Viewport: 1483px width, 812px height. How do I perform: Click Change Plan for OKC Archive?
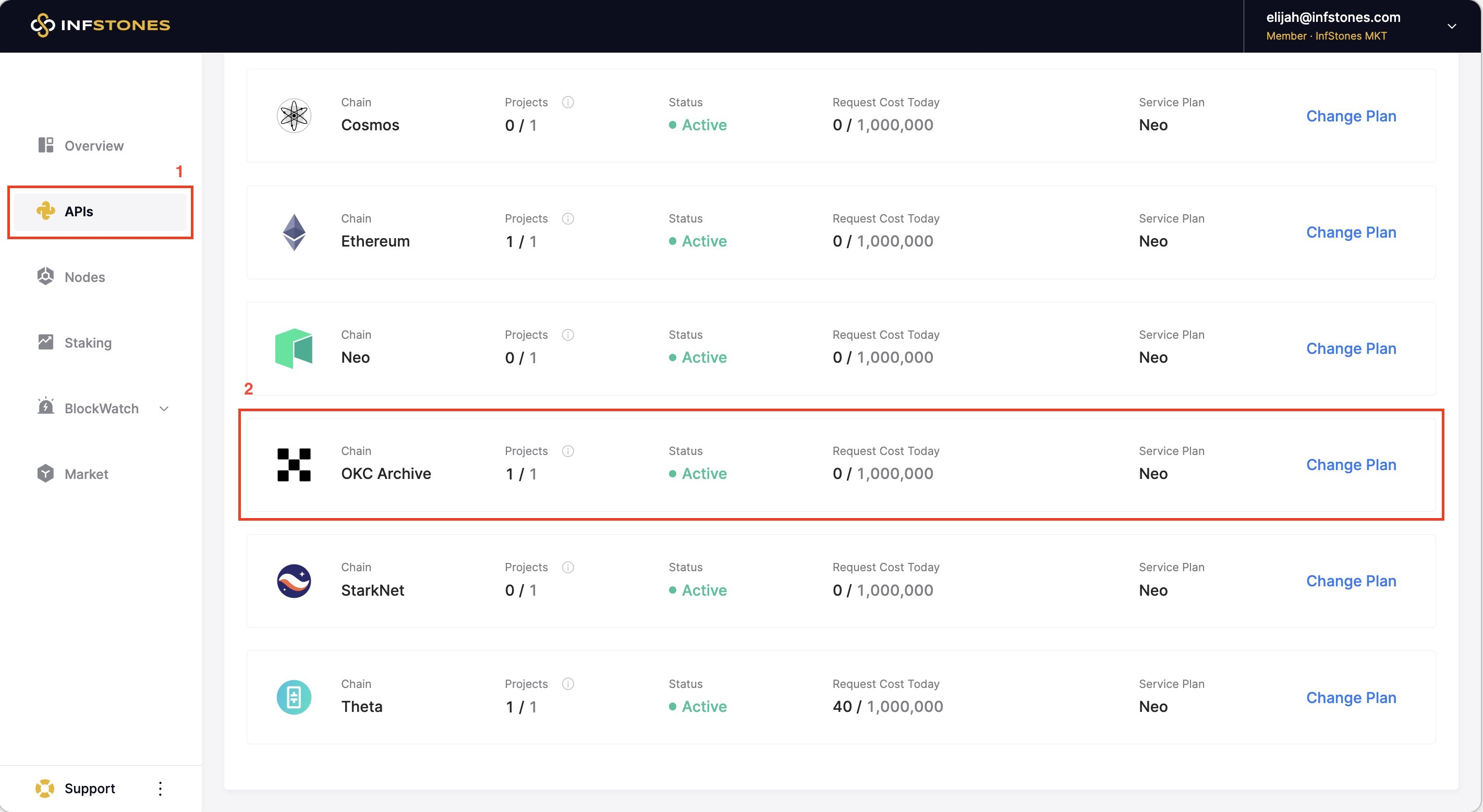click(1351, 464)
